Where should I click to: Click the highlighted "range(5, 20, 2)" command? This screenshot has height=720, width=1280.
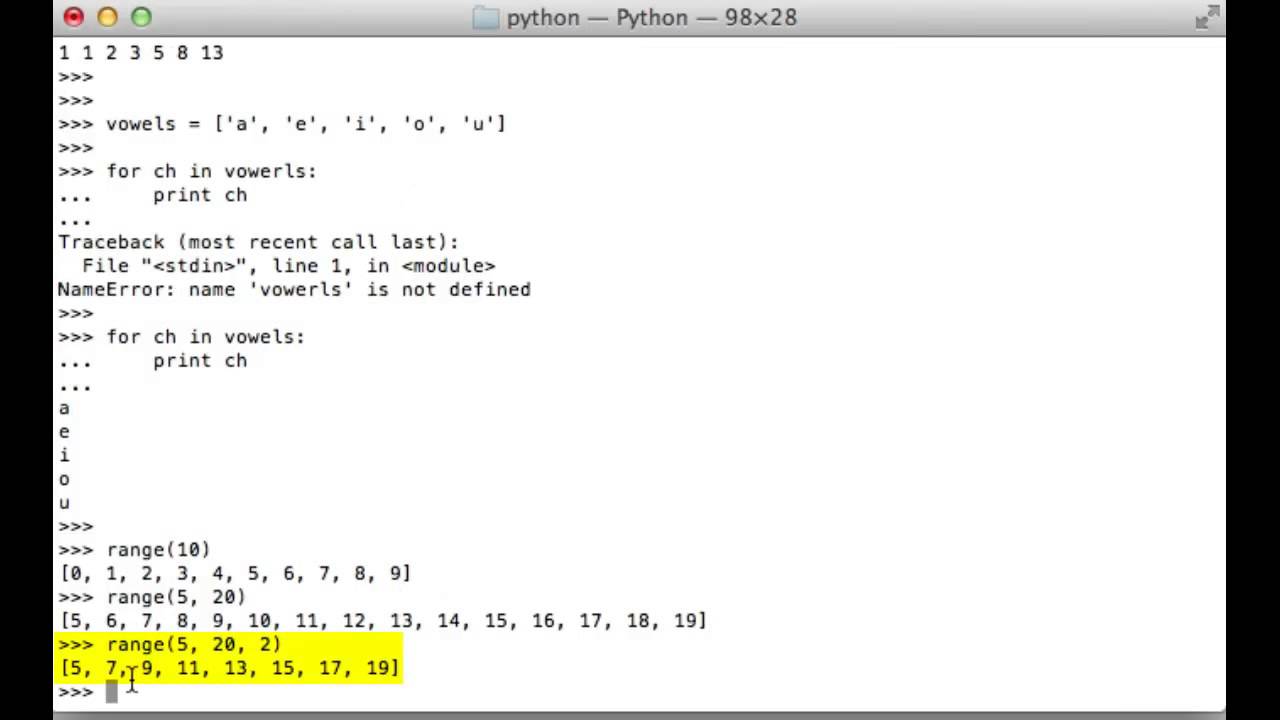click(194, 645)
